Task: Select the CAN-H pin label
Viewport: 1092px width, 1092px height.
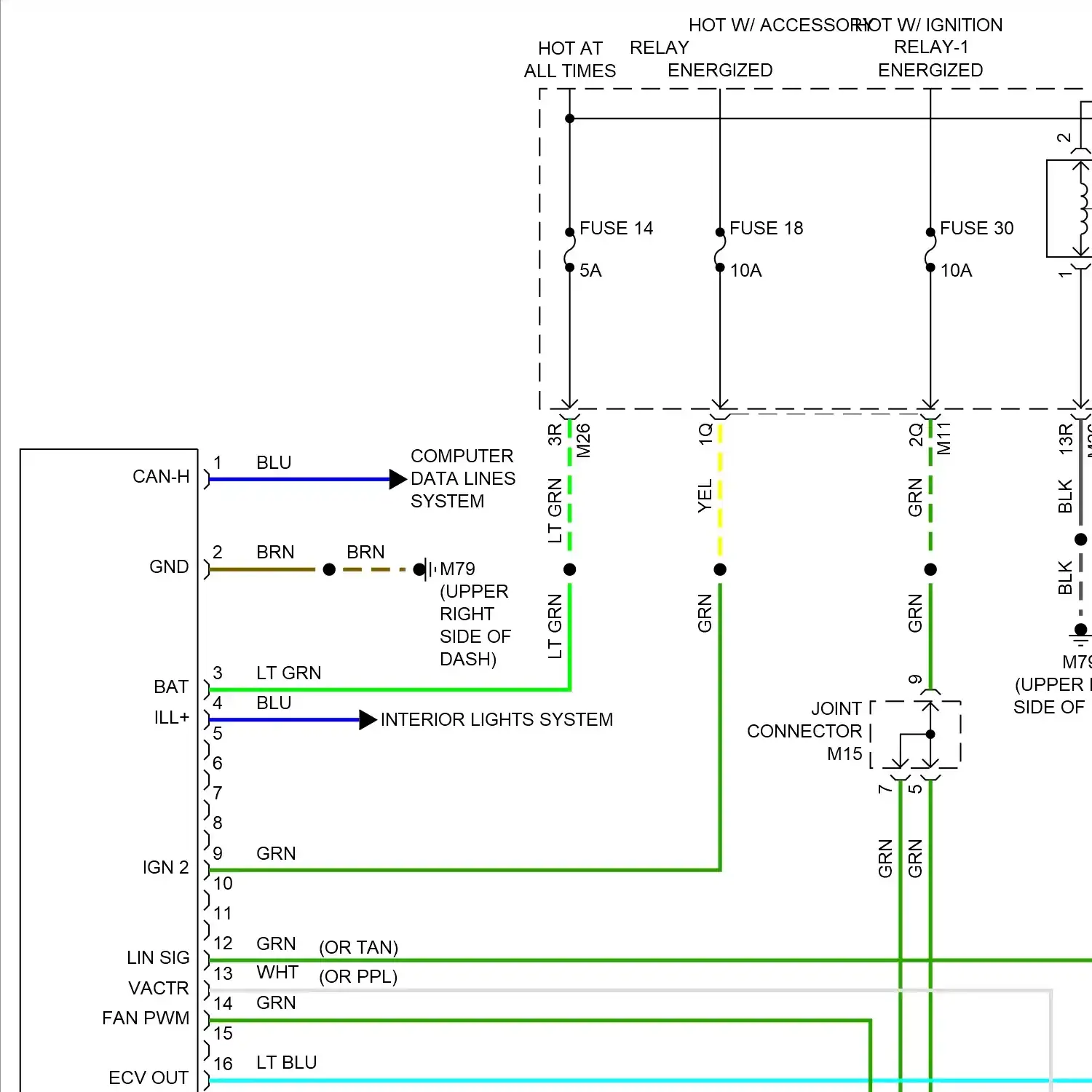Action: [x=161, y=477]
